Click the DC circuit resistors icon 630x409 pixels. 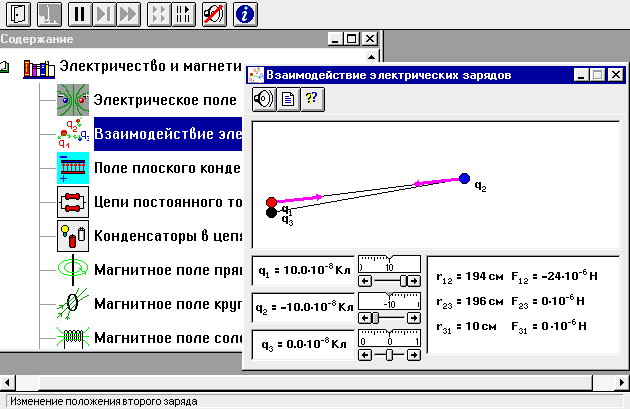[73, 202]
